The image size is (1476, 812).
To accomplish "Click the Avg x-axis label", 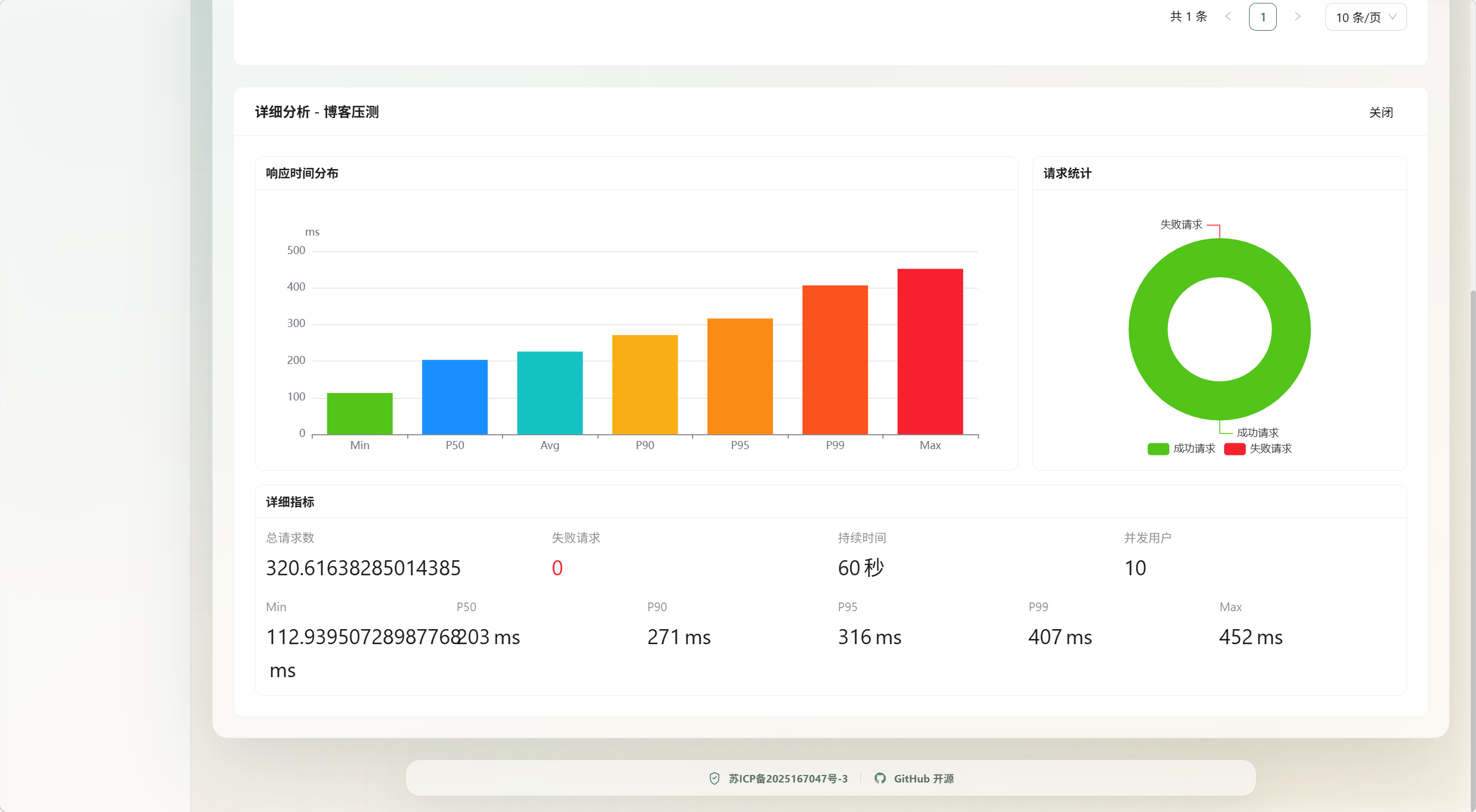I will [550, 445].
